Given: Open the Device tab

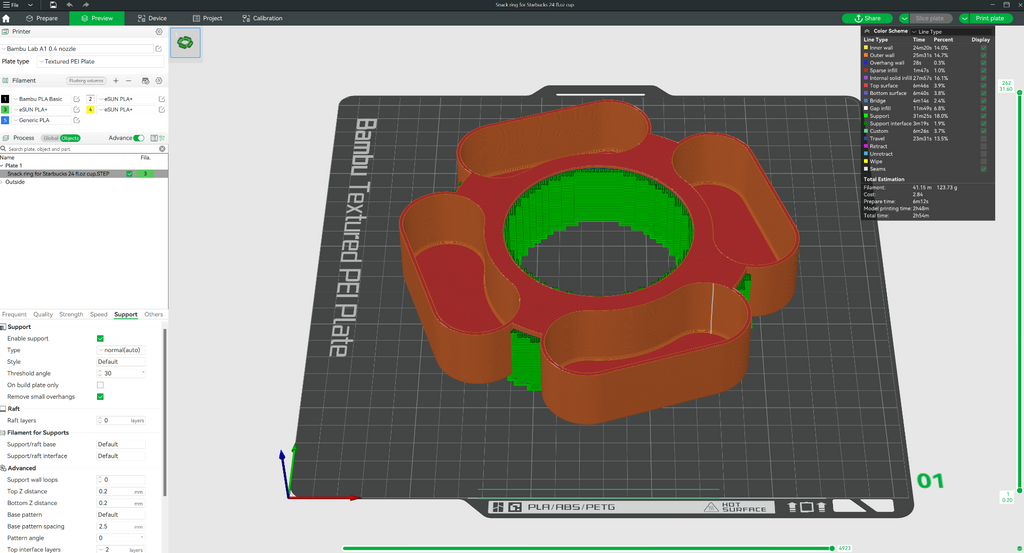Looking at the screenshot, I should (152, 18).
